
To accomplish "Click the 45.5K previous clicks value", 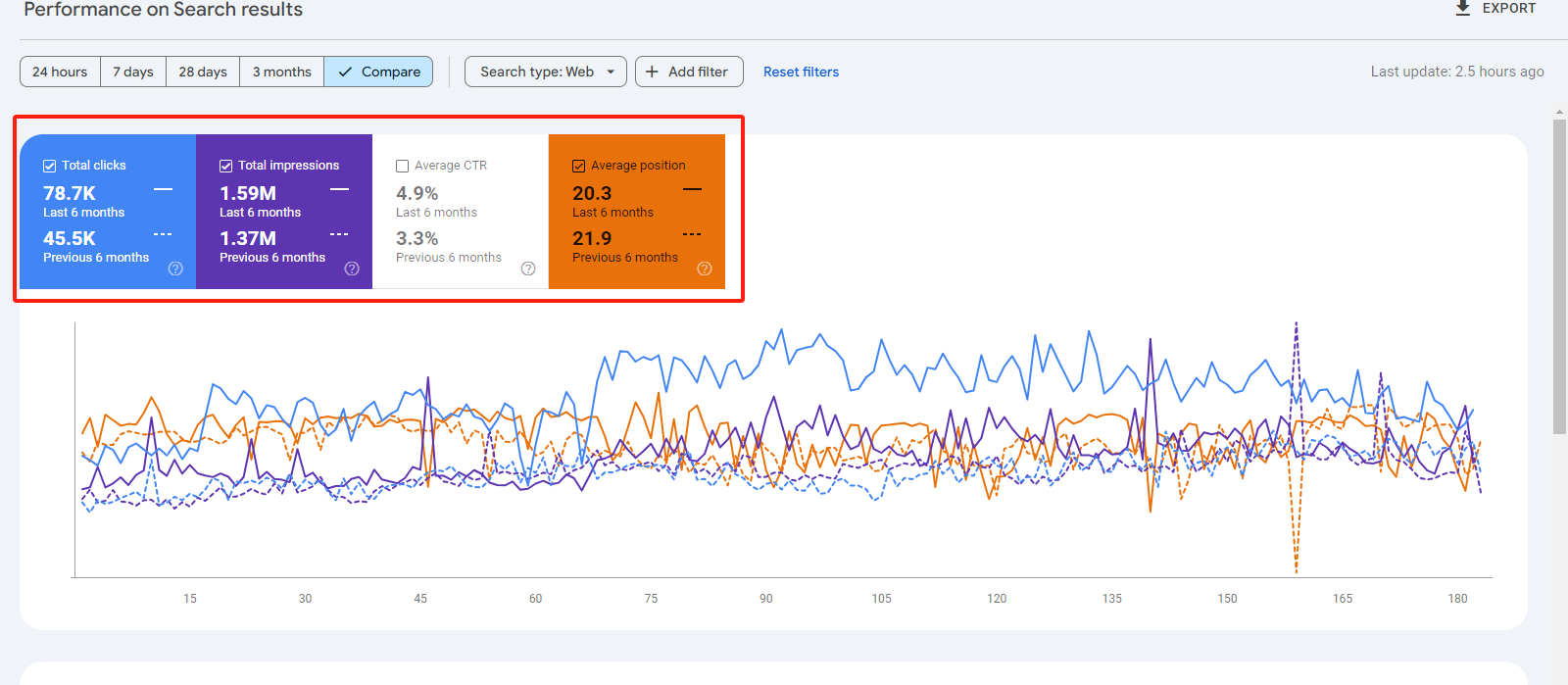I will tap(70, 238).
